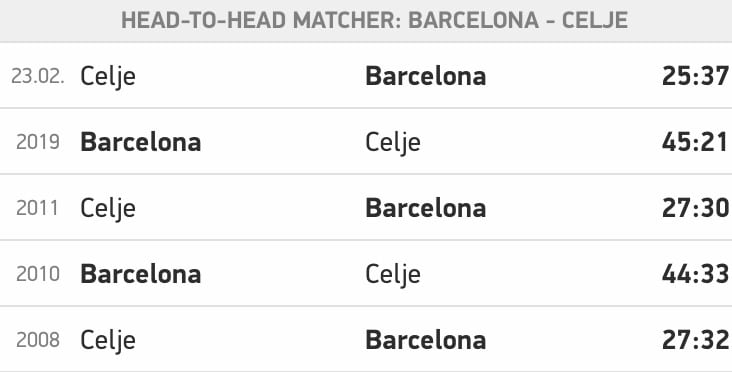The width and height of the screenshot is (732, 372).
Task: Open the 2019 match row
Action: click(366, 141)
